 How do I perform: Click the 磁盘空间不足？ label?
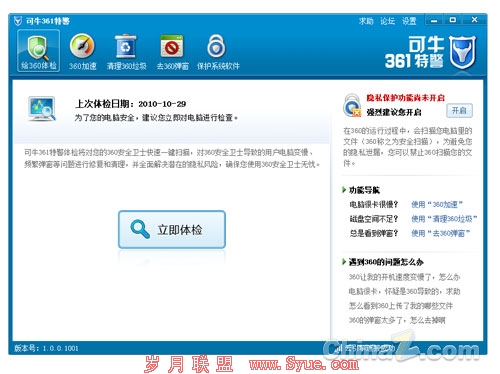(373, 219)
